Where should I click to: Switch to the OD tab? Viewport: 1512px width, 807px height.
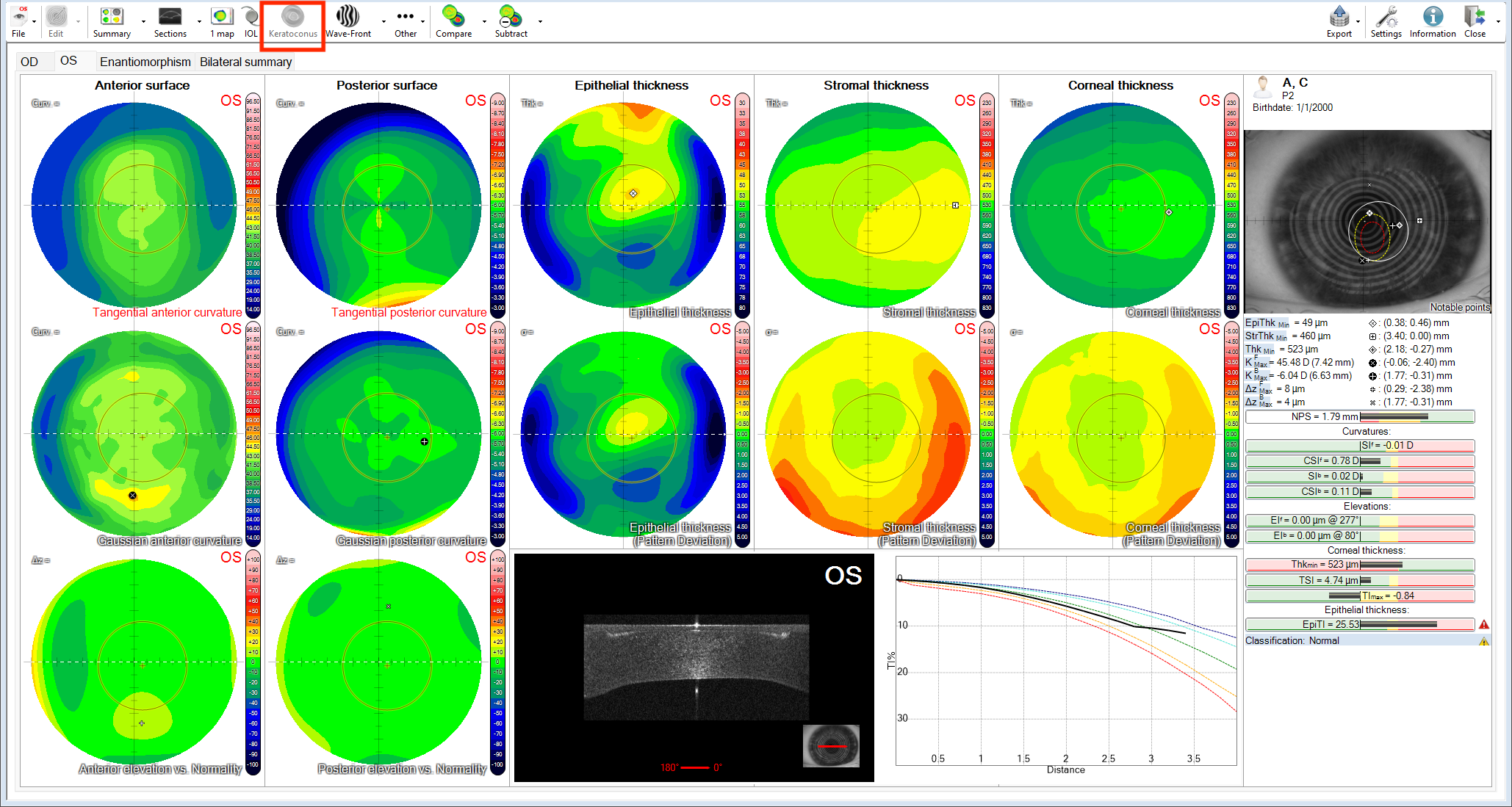[x=29, y=62]
